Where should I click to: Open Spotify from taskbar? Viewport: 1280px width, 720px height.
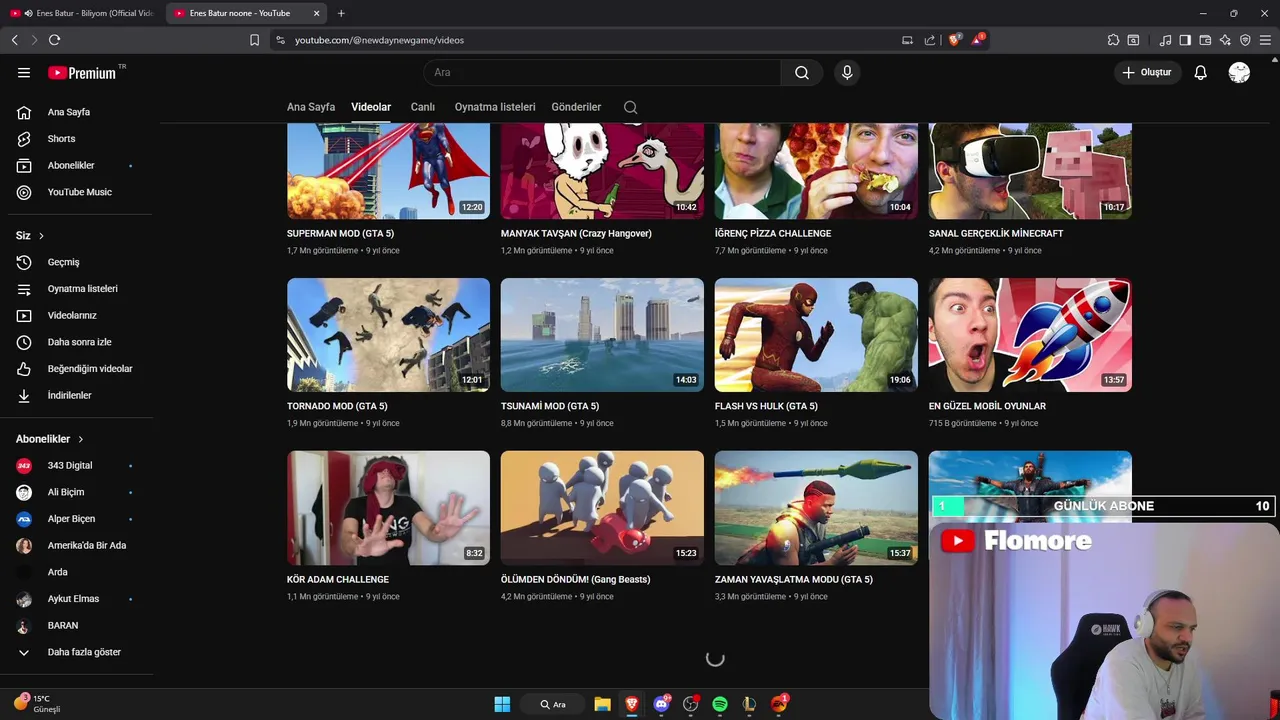coord(720,704)
